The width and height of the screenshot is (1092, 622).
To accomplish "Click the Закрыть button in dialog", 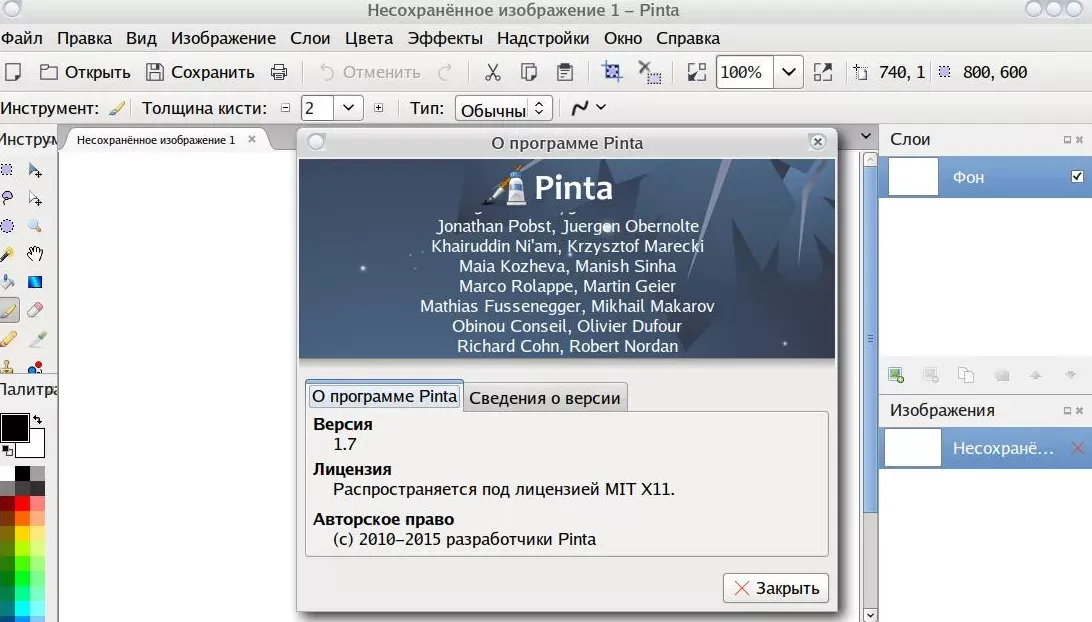I will 776,588.
